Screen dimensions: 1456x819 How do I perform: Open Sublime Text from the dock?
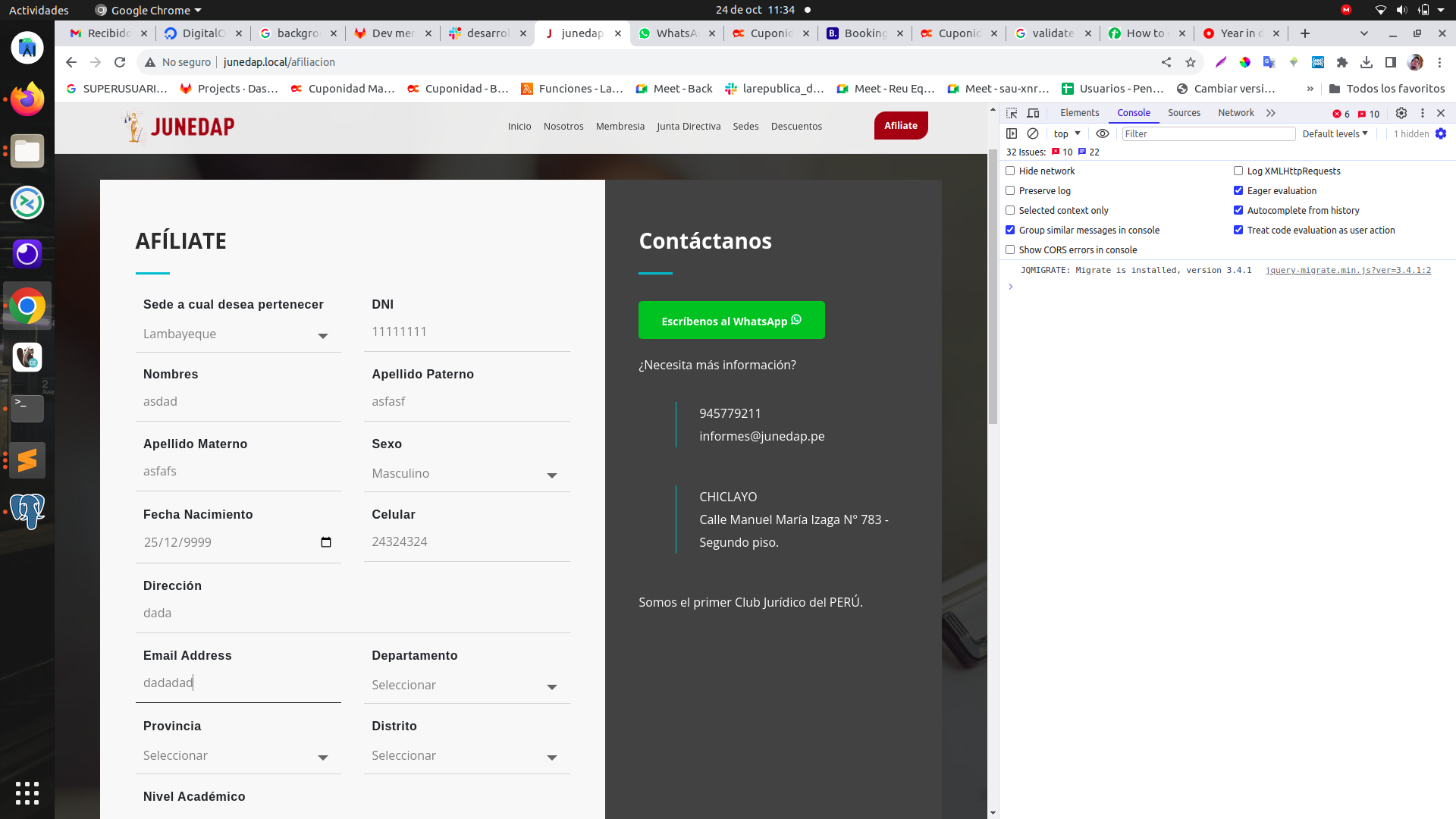coord(27,460)
